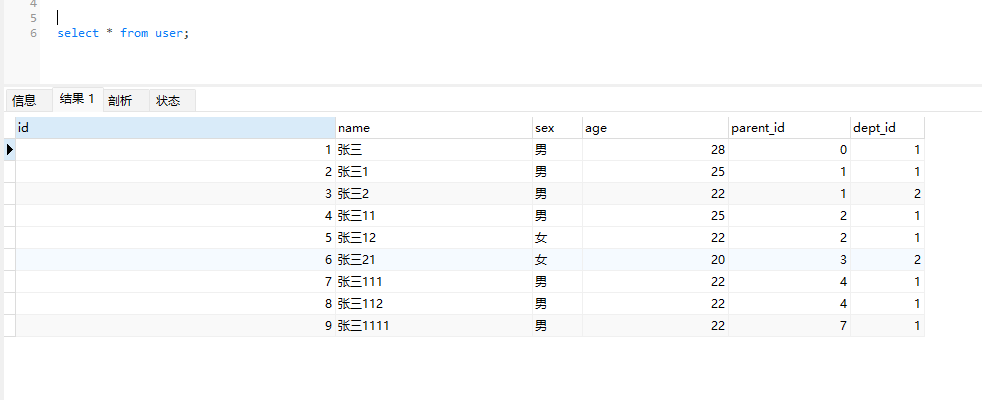Select name cell 张三
The image size is (982, 400).
click(x=434, y=150)
